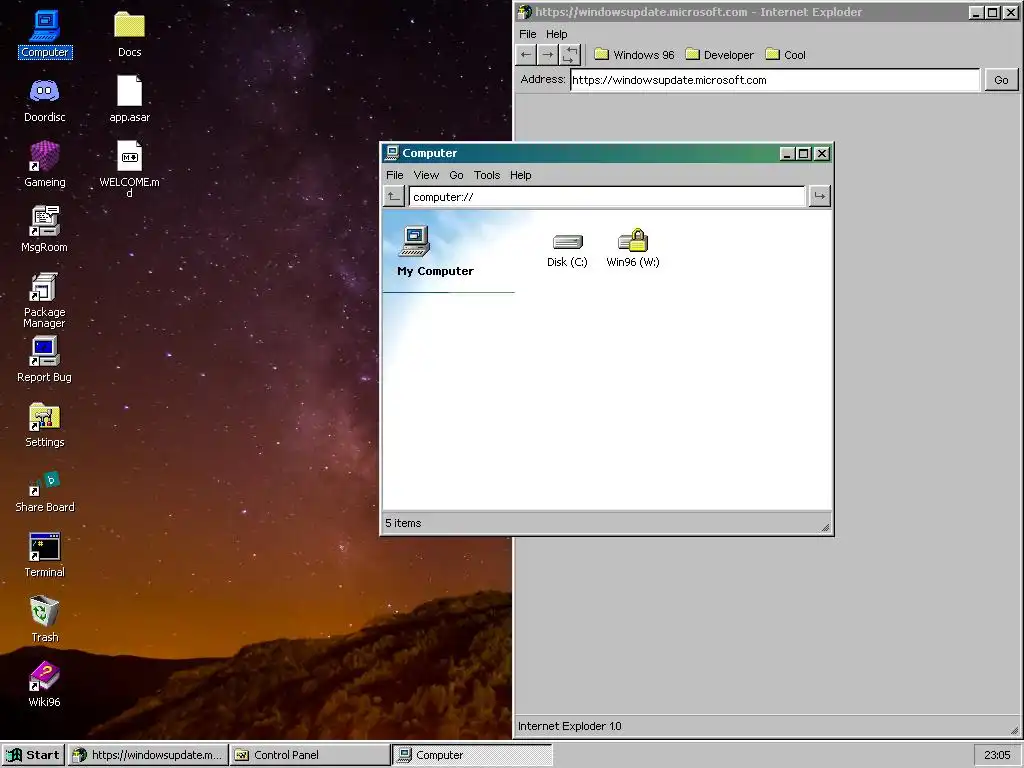The height and width of the screenshot is (768, 1024).
Task: Launch the Report Bug shortcut
Action: 44,359
